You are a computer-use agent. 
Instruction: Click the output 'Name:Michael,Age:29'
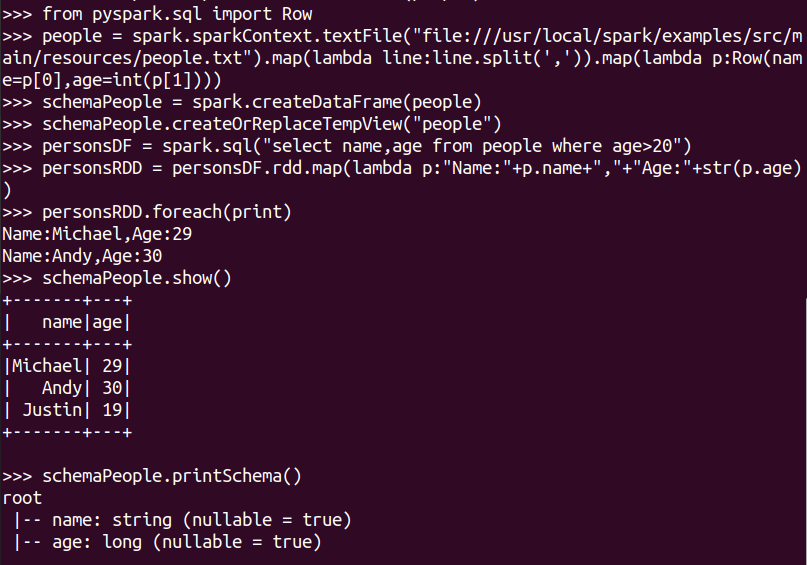pyautogui.click(x=97, y=234)
